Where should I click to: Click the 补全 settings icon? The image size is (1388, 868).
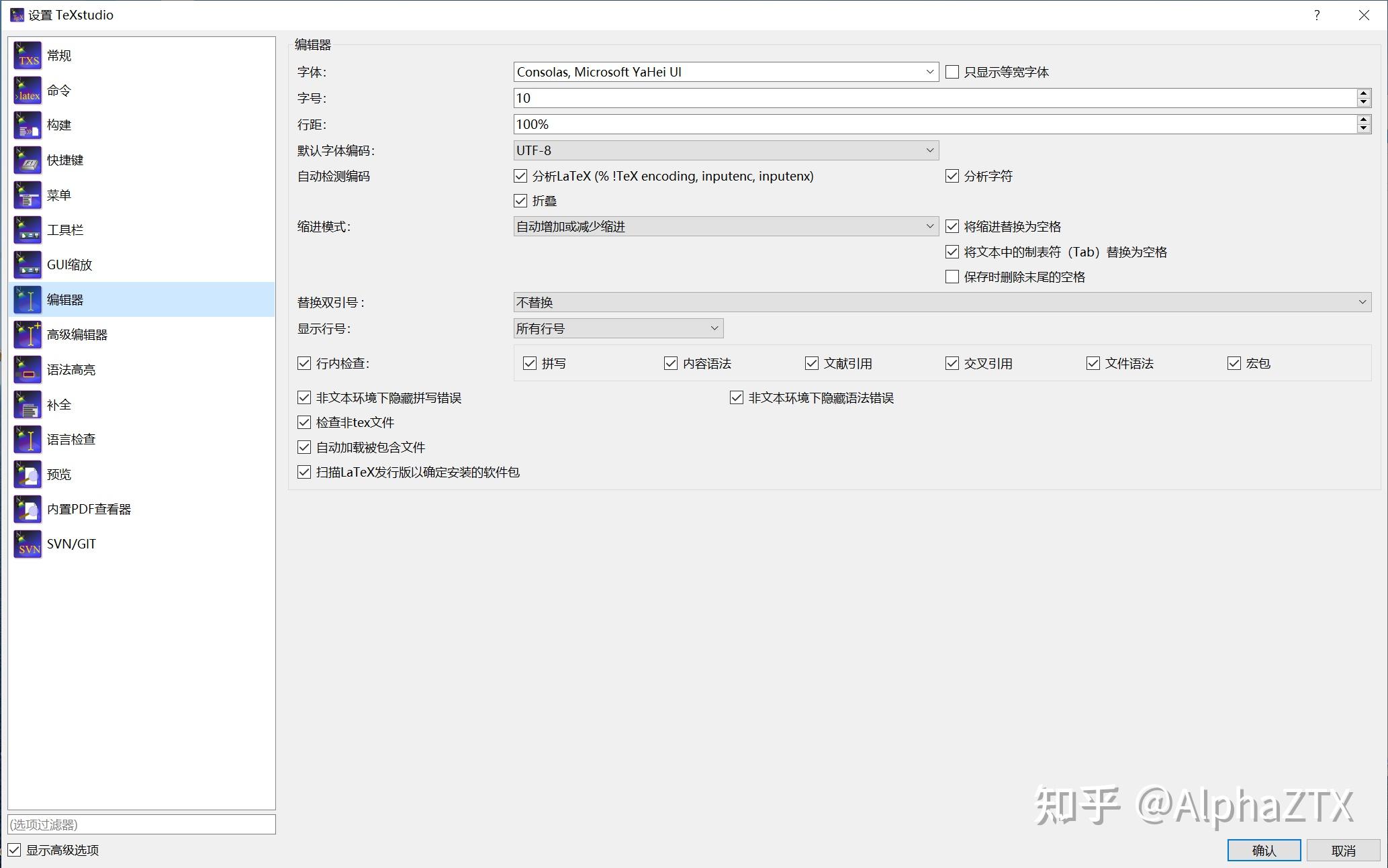coord(27,404)
